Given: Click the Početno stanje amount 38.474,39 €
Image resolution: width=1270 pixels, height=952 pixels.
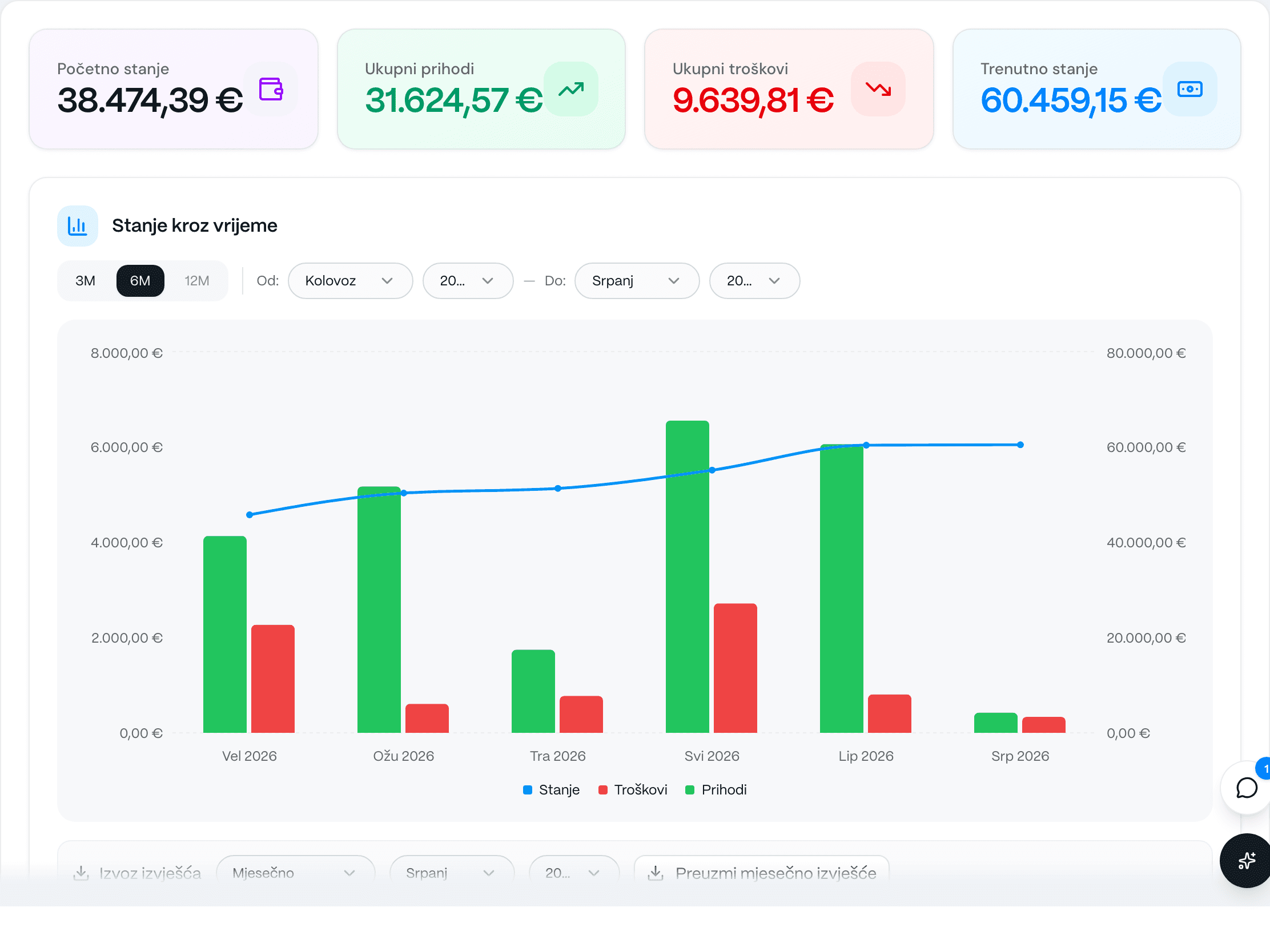Looking at the screenshot, I should pos(150,100).
